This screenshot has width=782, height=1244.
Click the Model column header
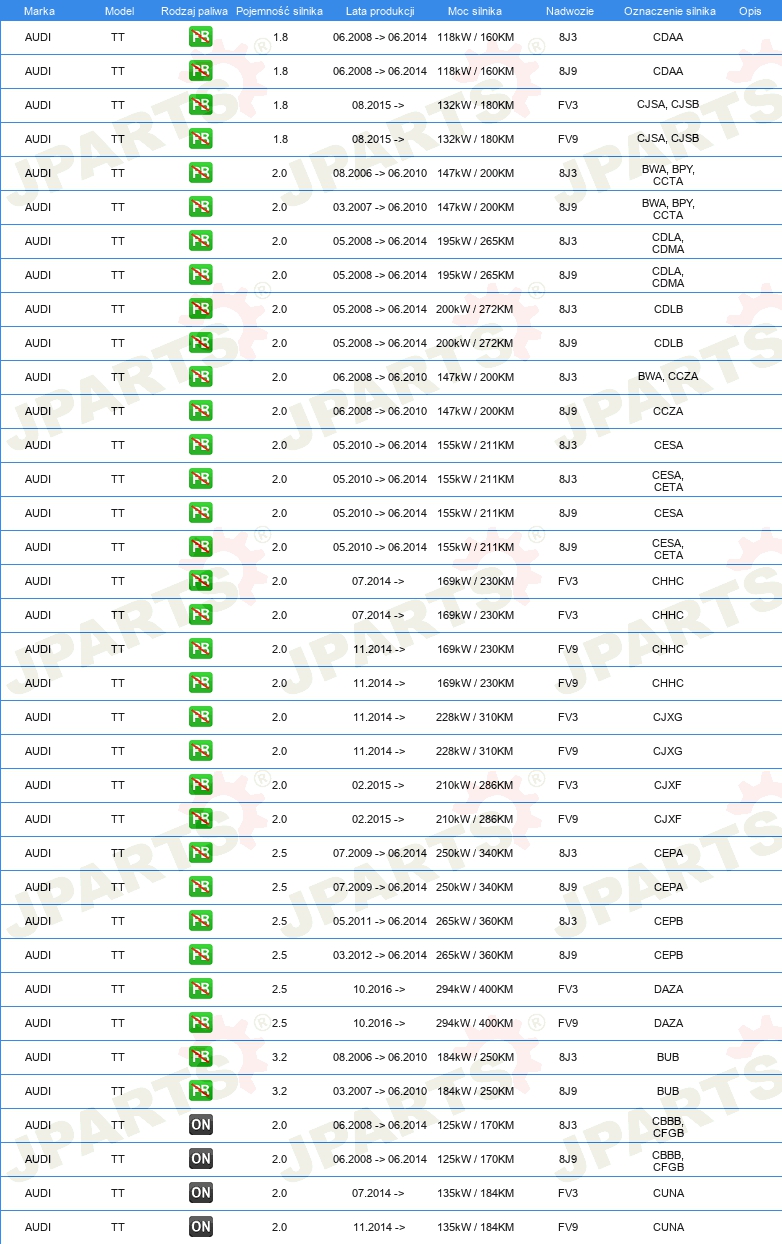(x=119, y=11)
